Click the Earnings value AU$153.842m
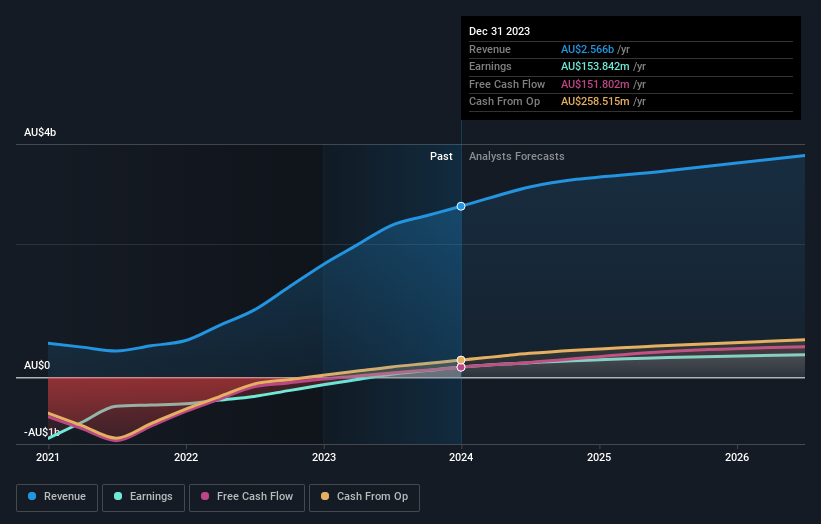This screenshot has width=821, height=524. coord(595,66)
